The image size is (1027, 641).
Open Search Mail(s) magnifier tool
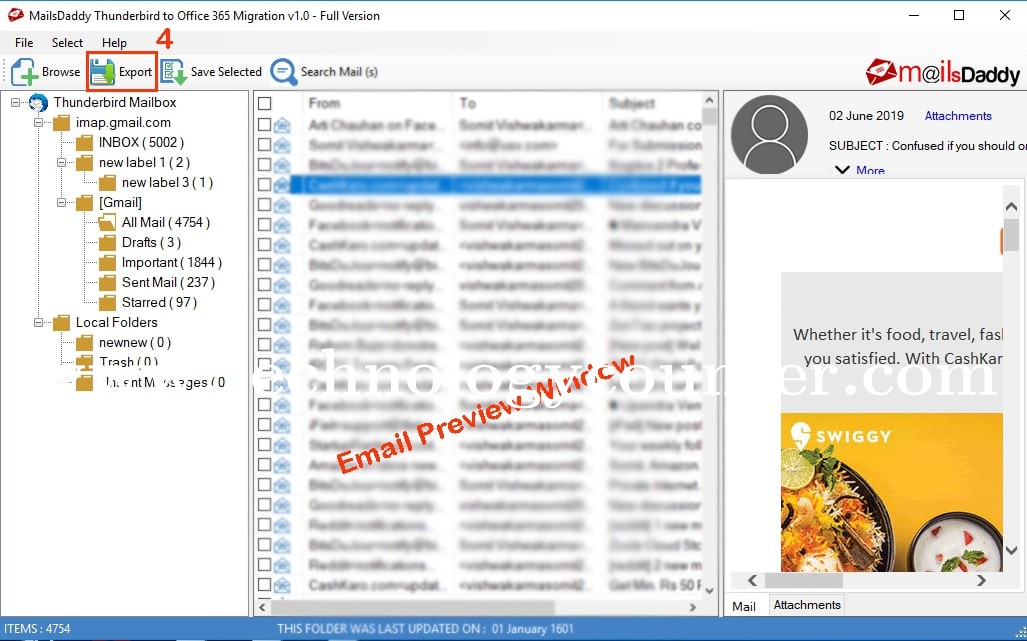point(284,72)
